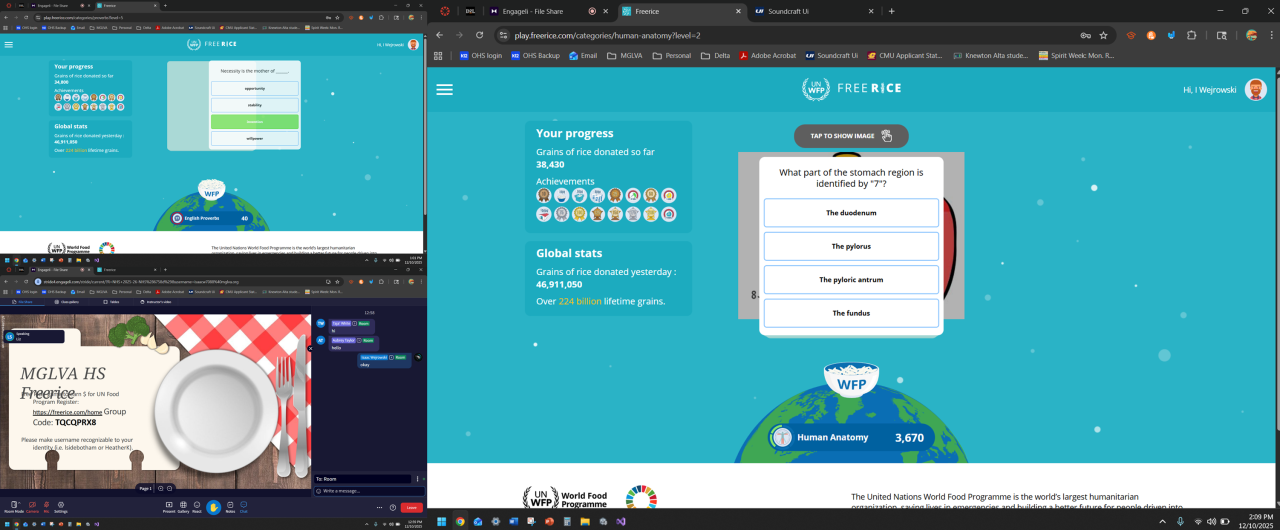Switch to the pinned D2L tab
Image resolution: width=1280 pixels, height=530 pixels.
click(470, 11)
